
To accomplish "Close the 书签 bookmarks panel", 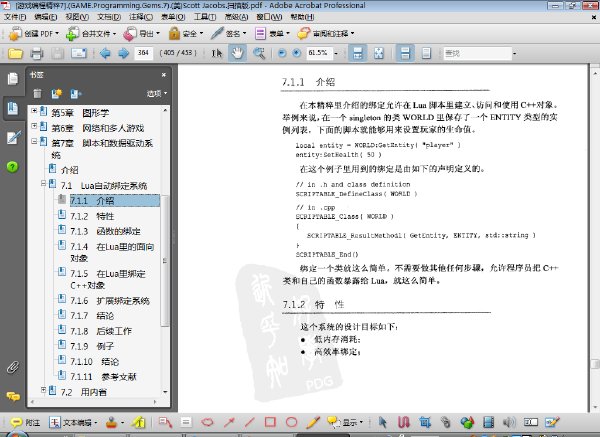I will tap(164, 75).
